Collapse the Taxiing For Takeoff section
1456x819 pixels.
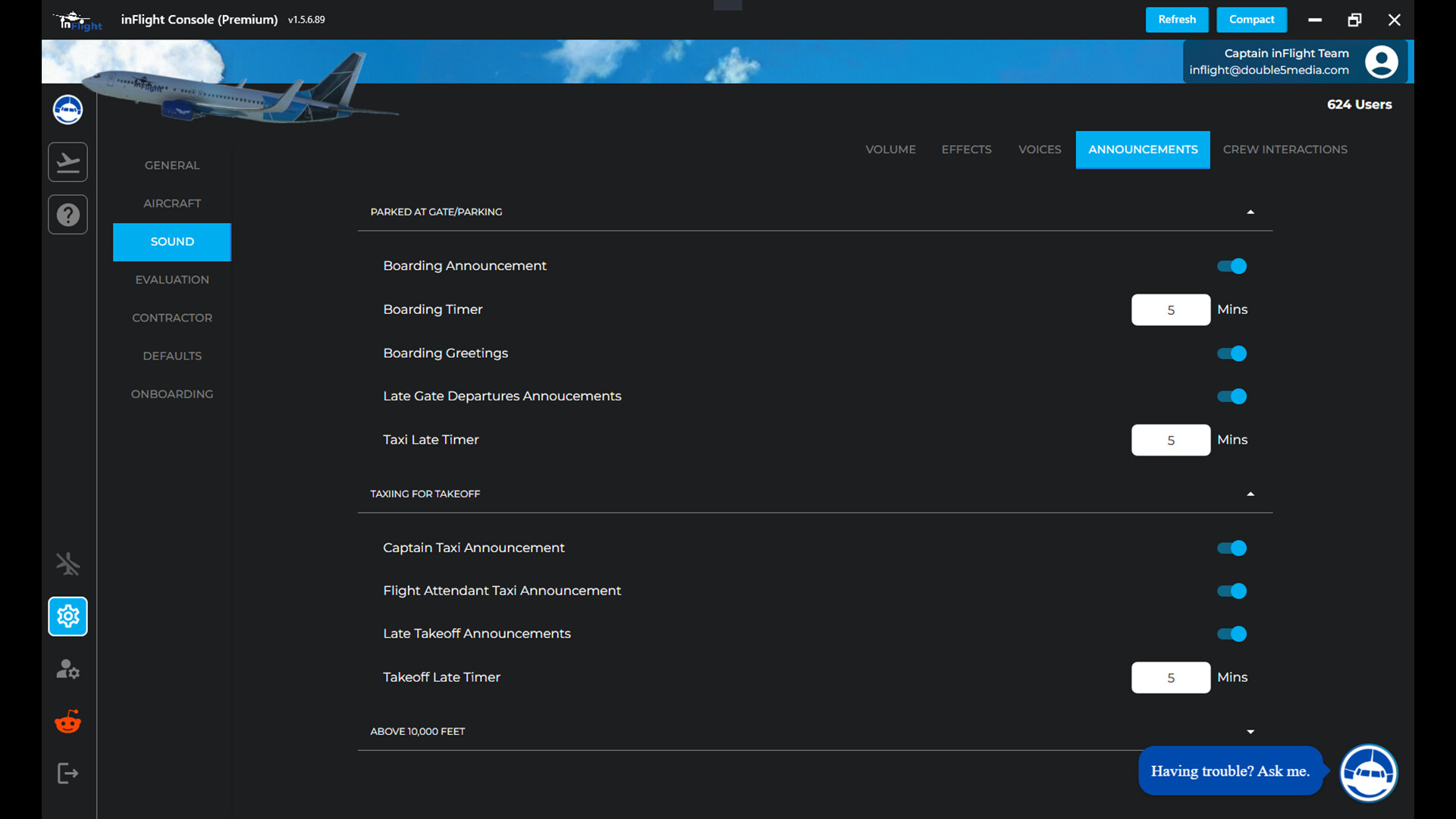[x=1250, y=494]
